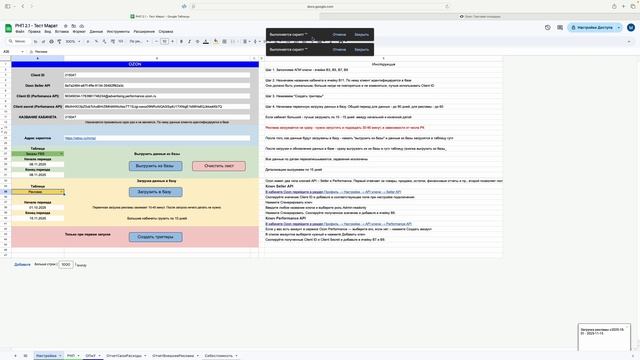Click the Загрузить в базу button
Image resolution: width=640 pixels, height=360 pixels.
coord(156,192)
